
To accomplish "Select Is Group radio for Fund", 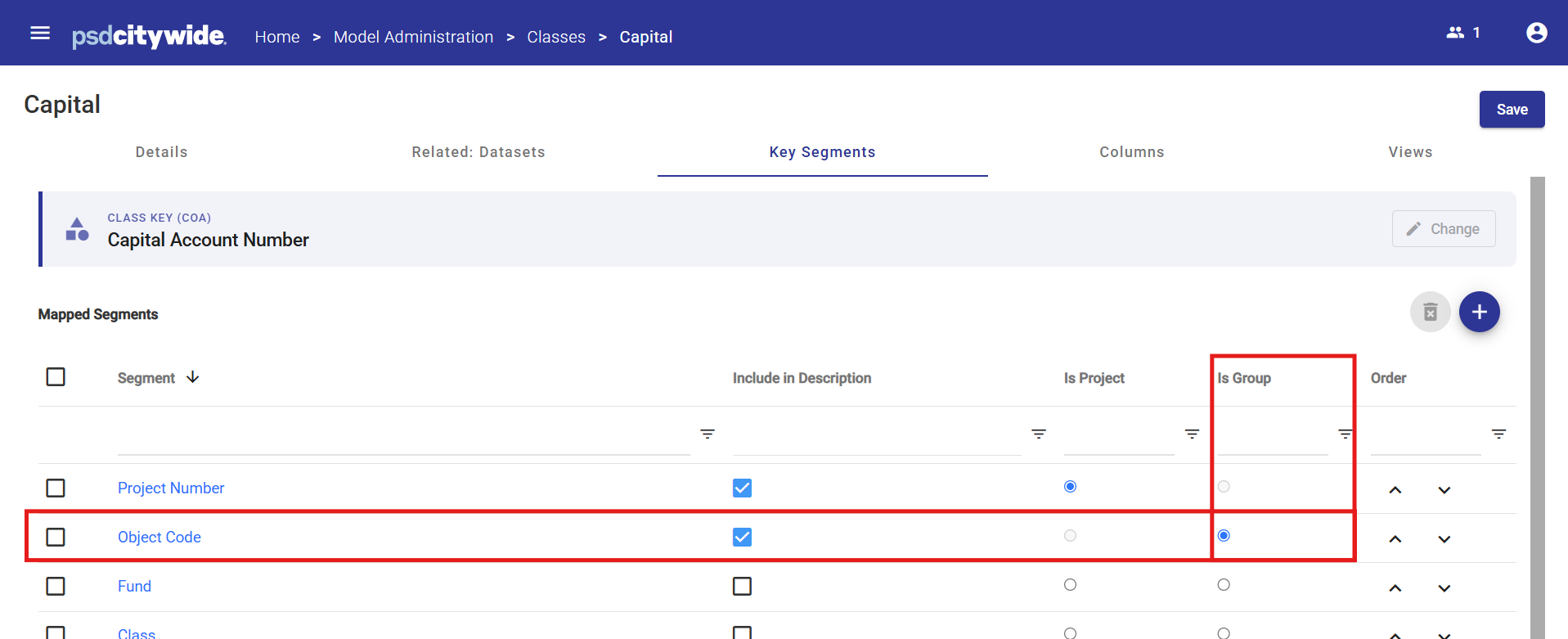I will click(1224, 584).
